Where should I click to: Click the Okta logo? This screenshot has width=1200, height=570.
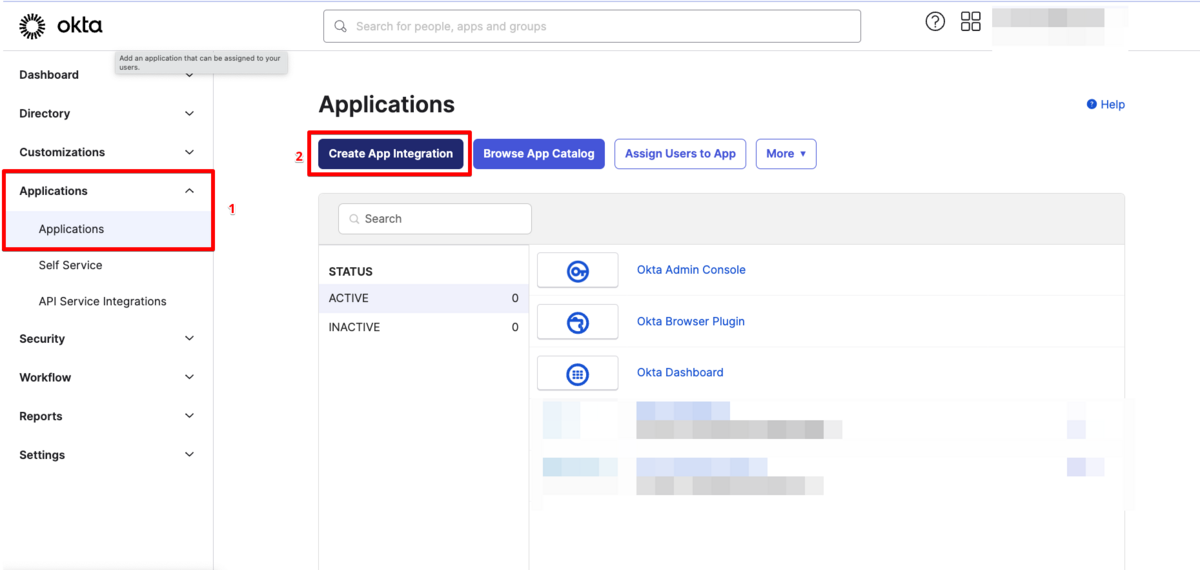61,26
